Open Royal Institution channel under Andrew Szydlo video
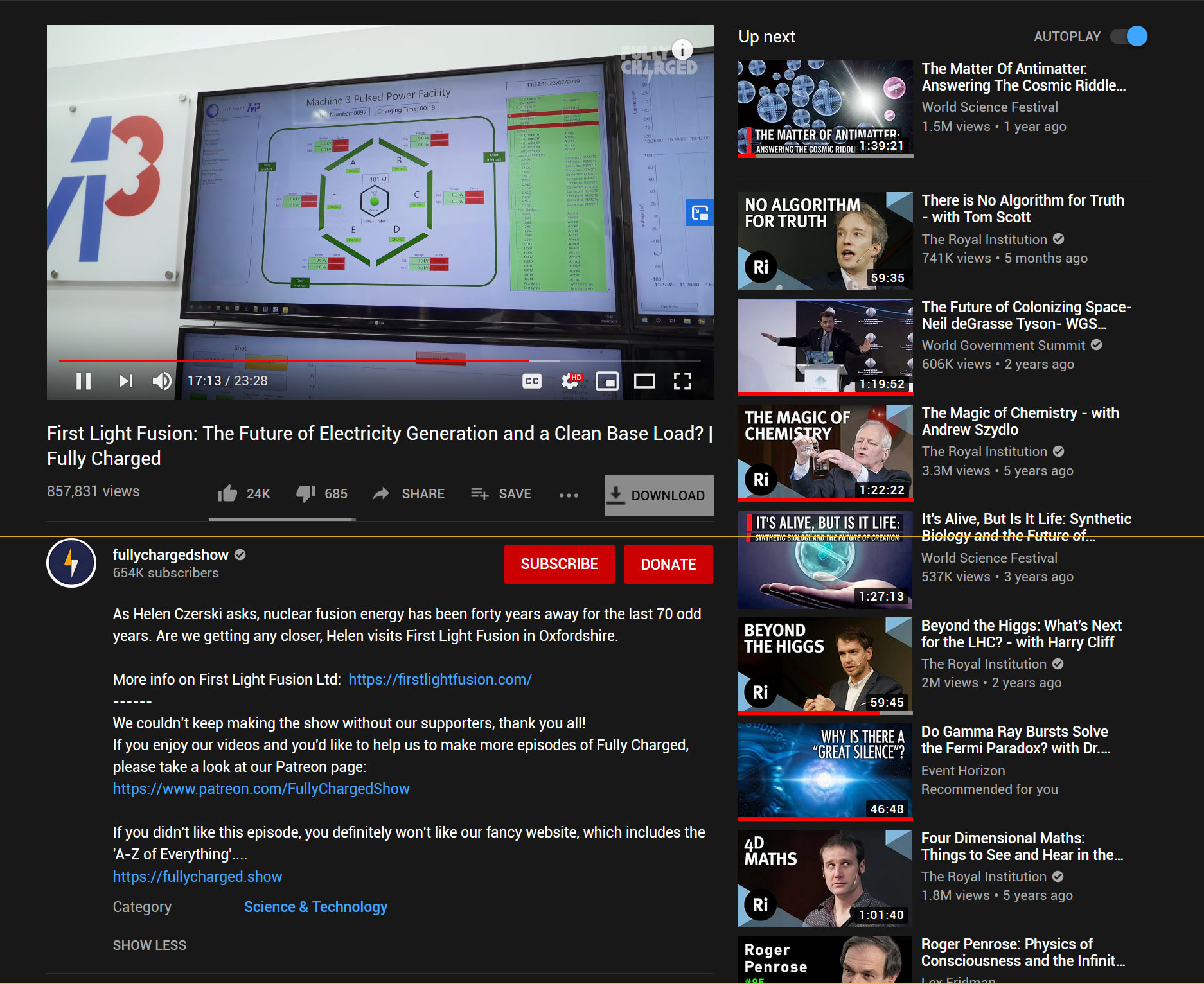Viewport: 1204px width, 984px height. [985, 452]
